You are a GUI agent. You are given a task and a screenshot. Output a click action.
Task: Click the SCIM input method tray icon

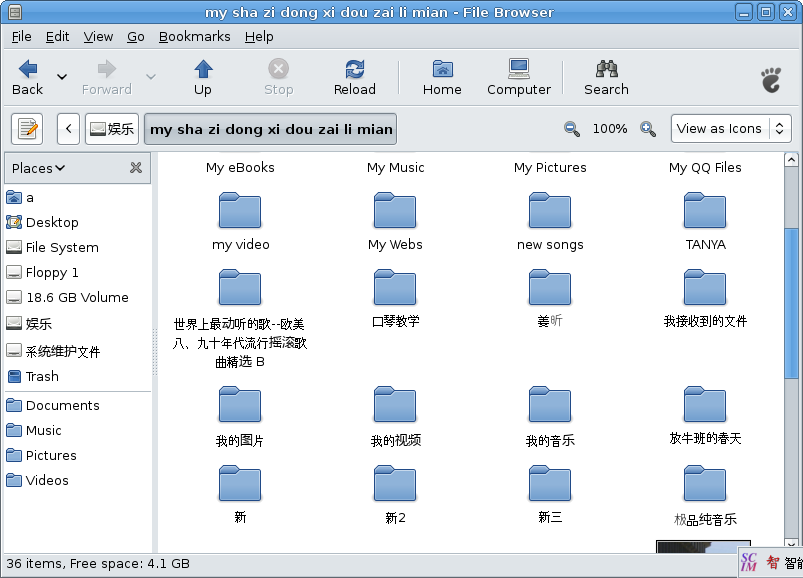pyautogui.click(x=749, y=562)
